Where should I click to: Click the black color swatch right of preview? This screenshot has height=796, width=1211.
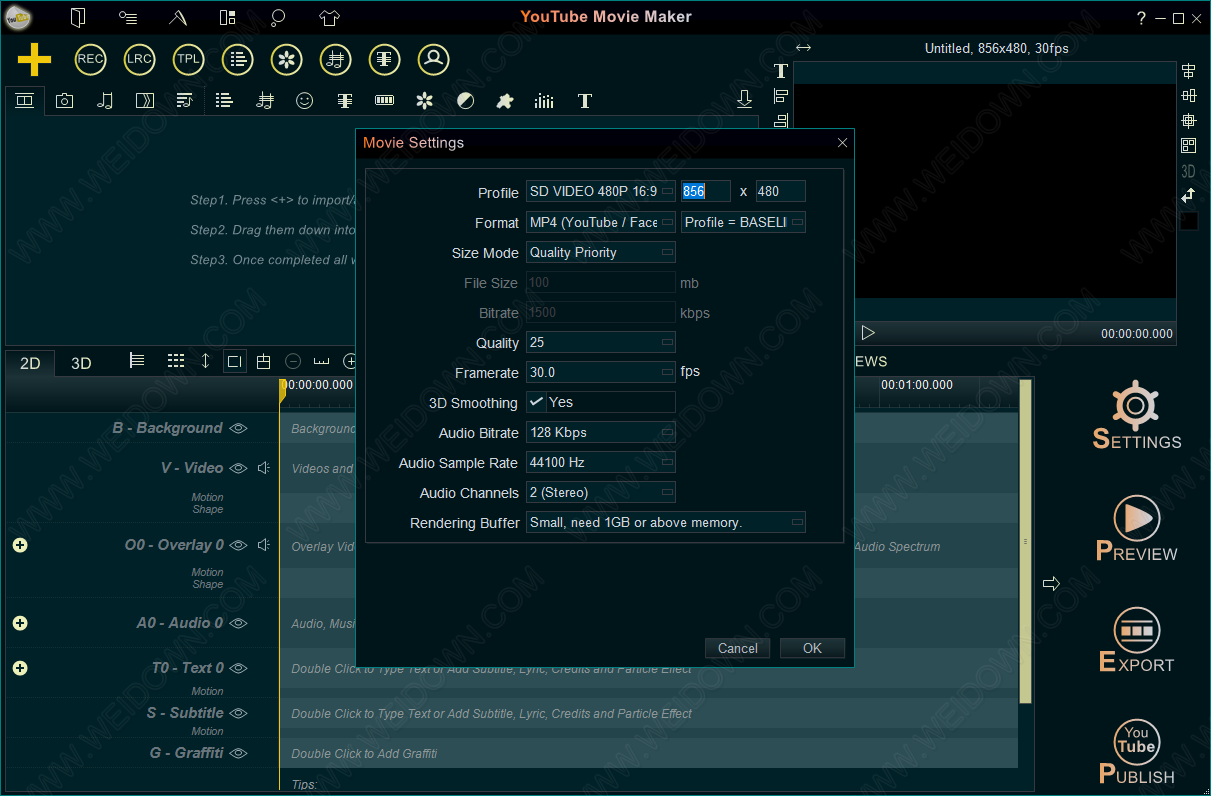click(x=1188, y=221)
